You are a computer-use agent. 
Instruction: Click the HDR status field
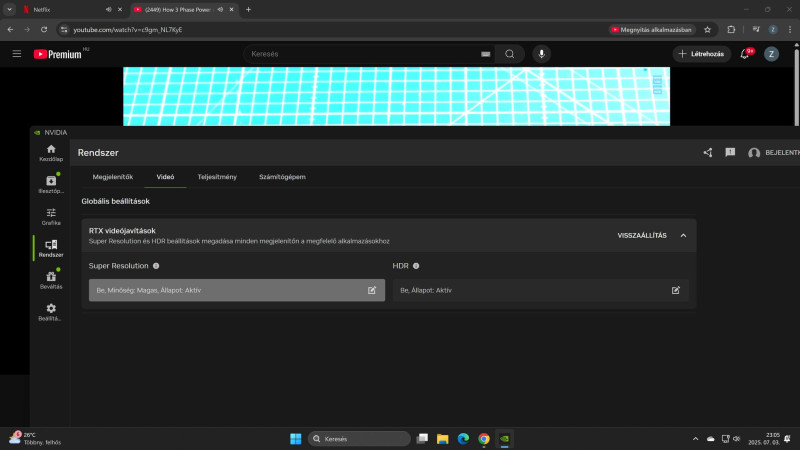pos(540,290)
